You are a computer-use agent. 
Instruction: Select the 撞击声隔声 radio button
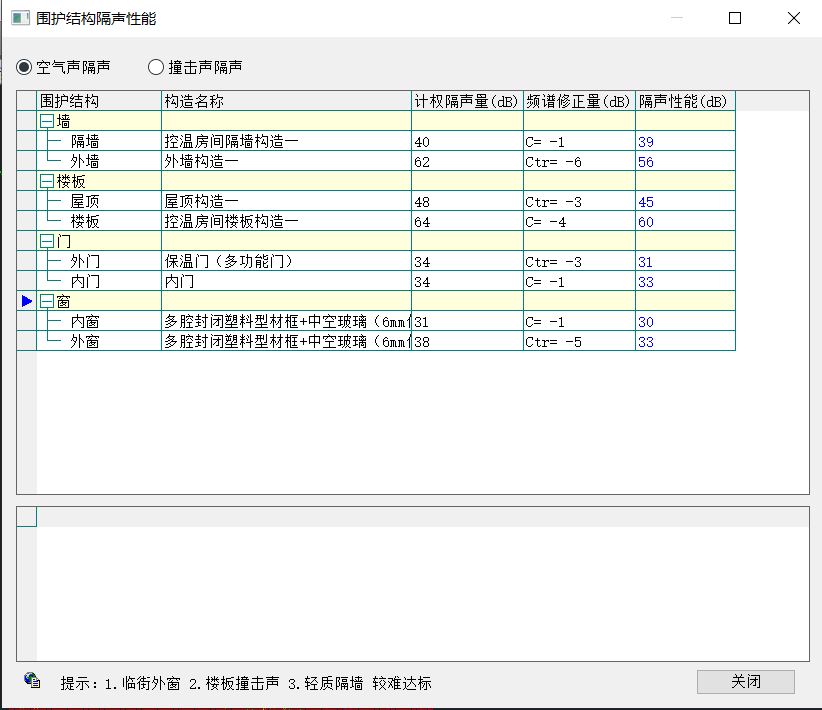click(156, 67)
